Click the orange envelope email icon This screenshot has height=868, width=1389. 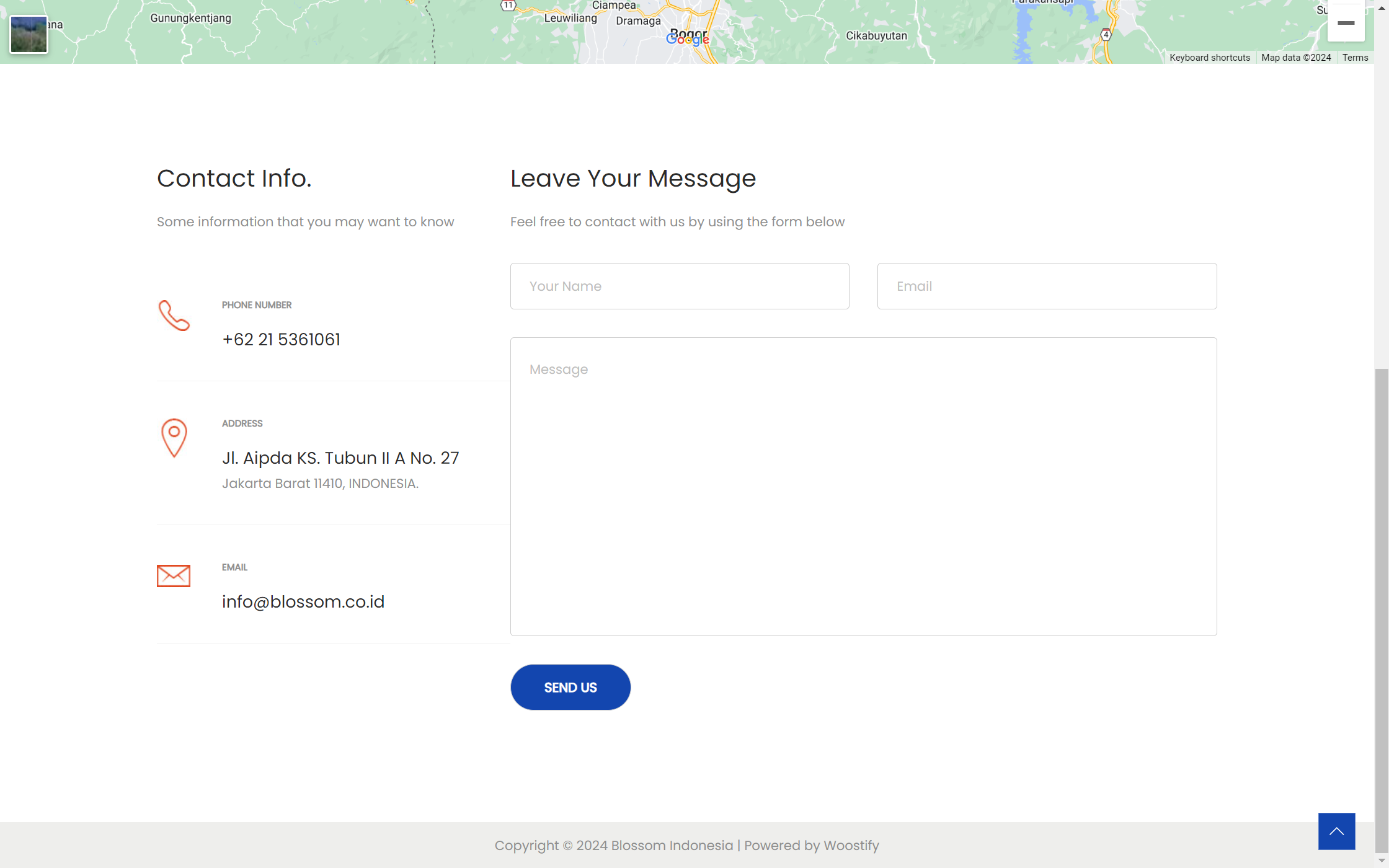point(174,575)
